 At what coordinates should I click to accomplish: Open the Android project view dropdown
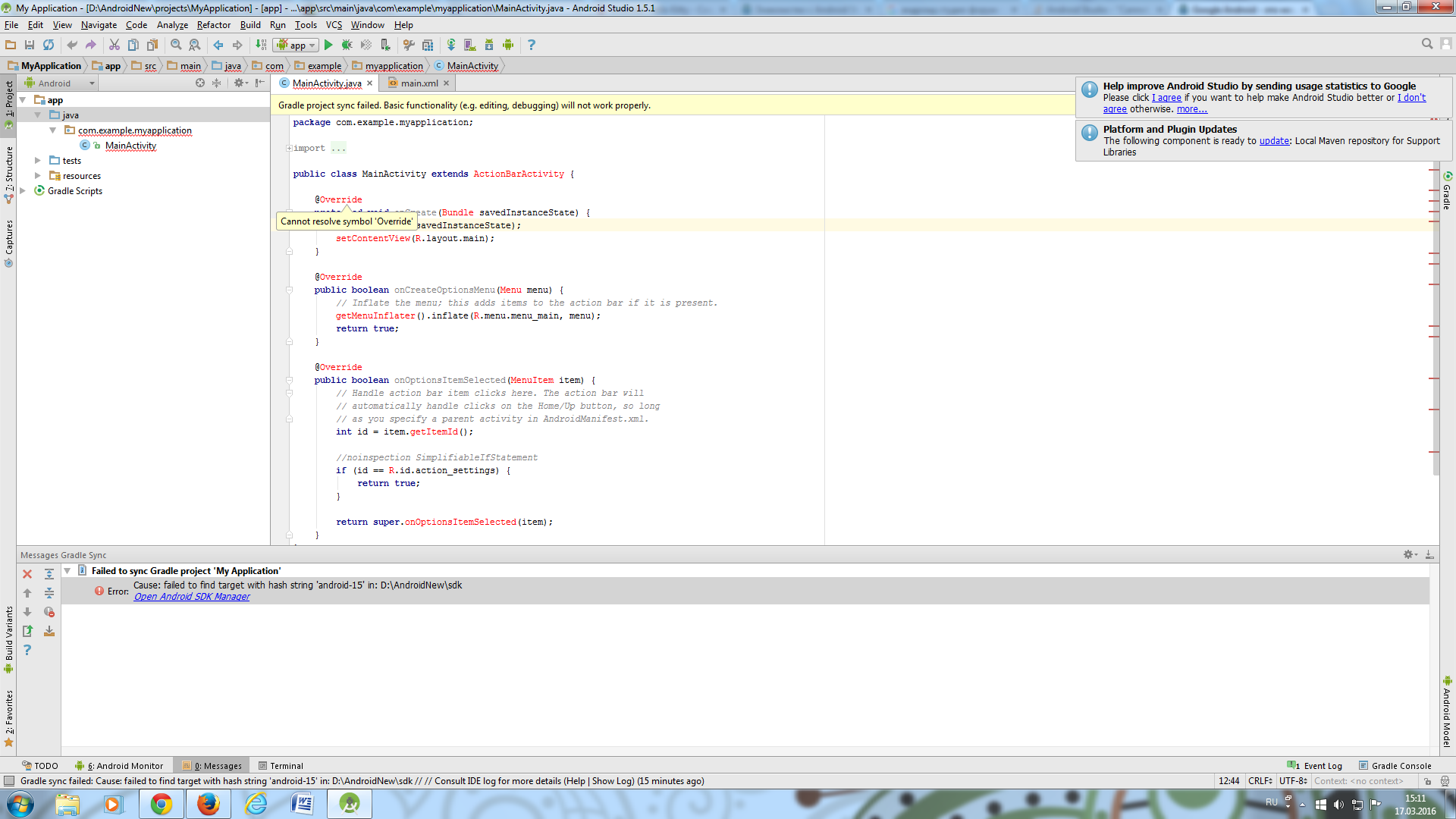click(x=60, y=83)
